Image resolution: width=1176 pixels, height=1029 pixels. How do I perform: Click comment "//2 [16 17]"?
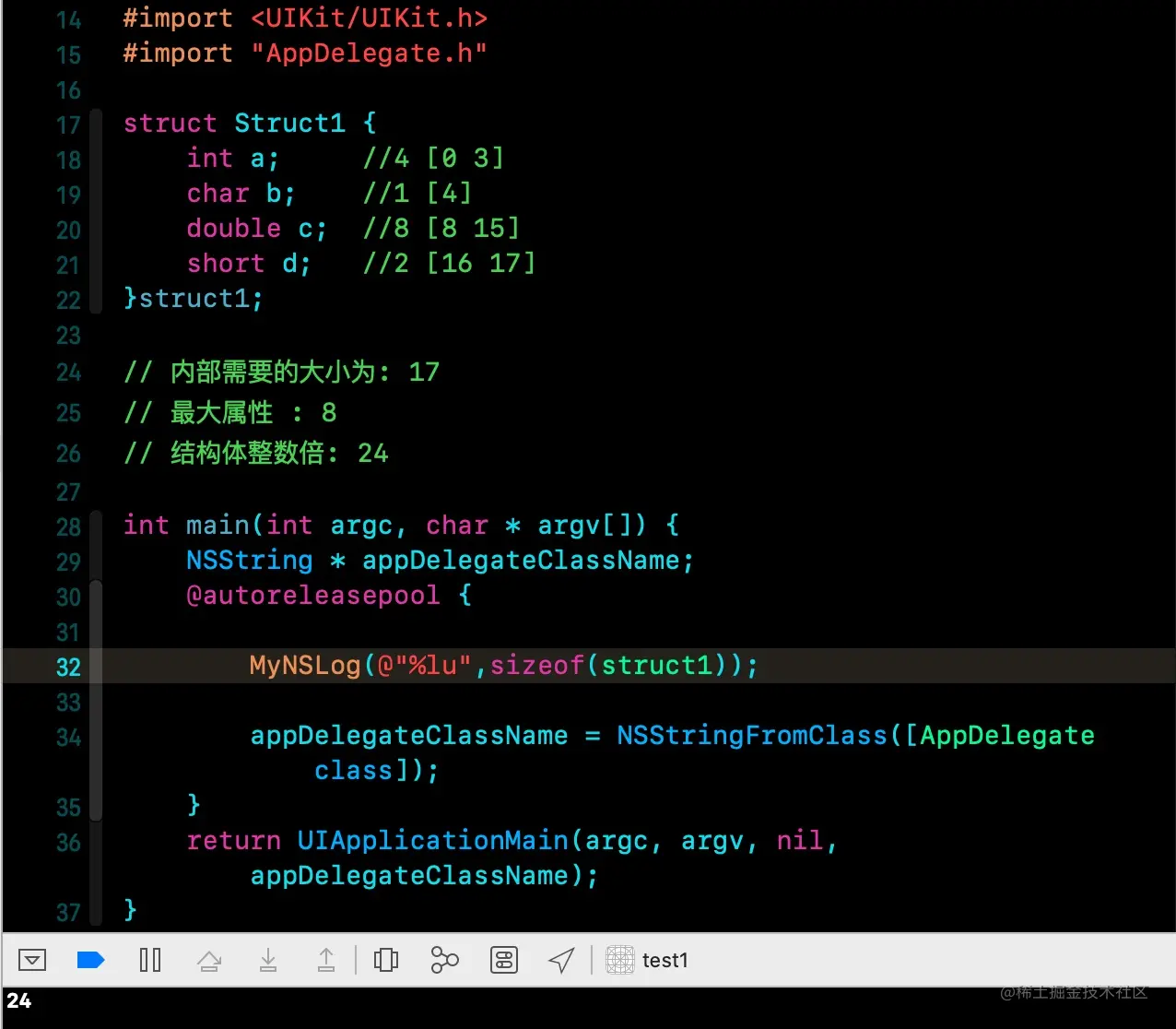[x=450, y=264]
